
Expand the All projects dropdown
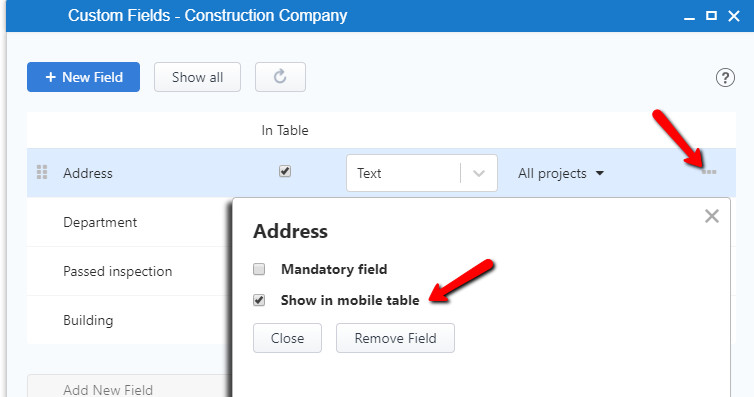560,174
